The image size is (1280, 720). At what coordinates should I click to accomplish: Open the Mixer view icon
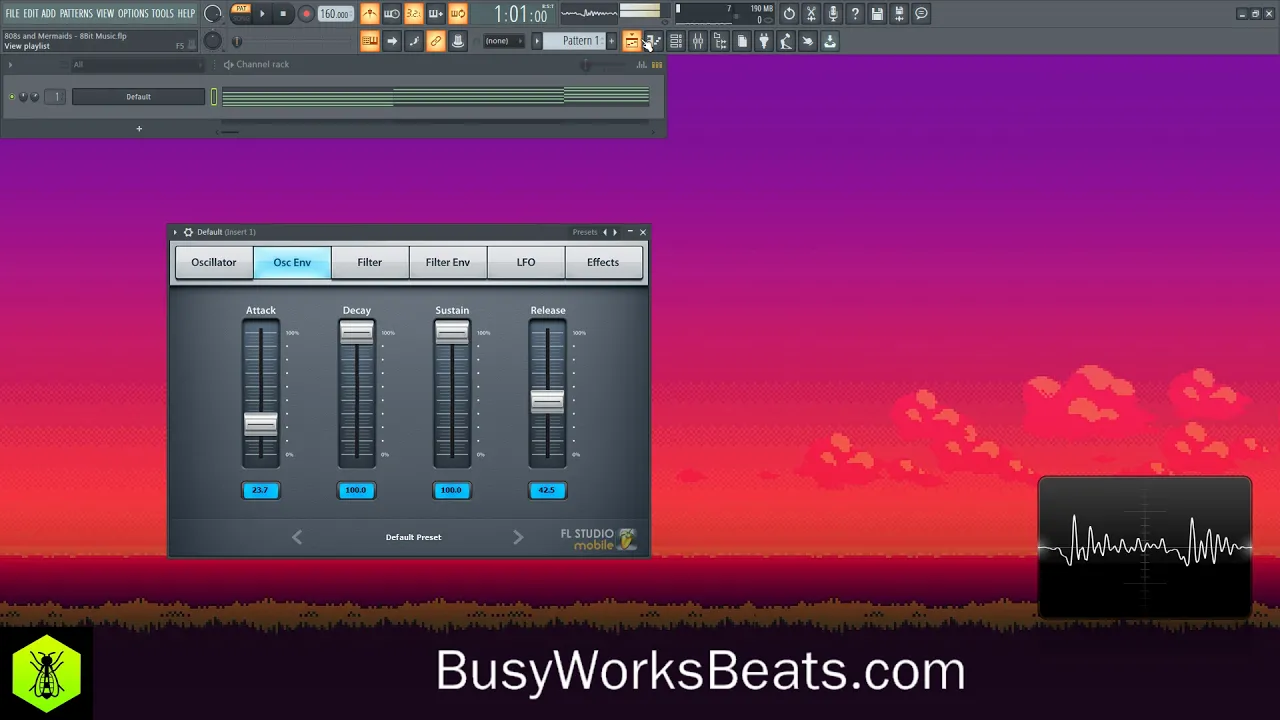click(x=698, y=41)
